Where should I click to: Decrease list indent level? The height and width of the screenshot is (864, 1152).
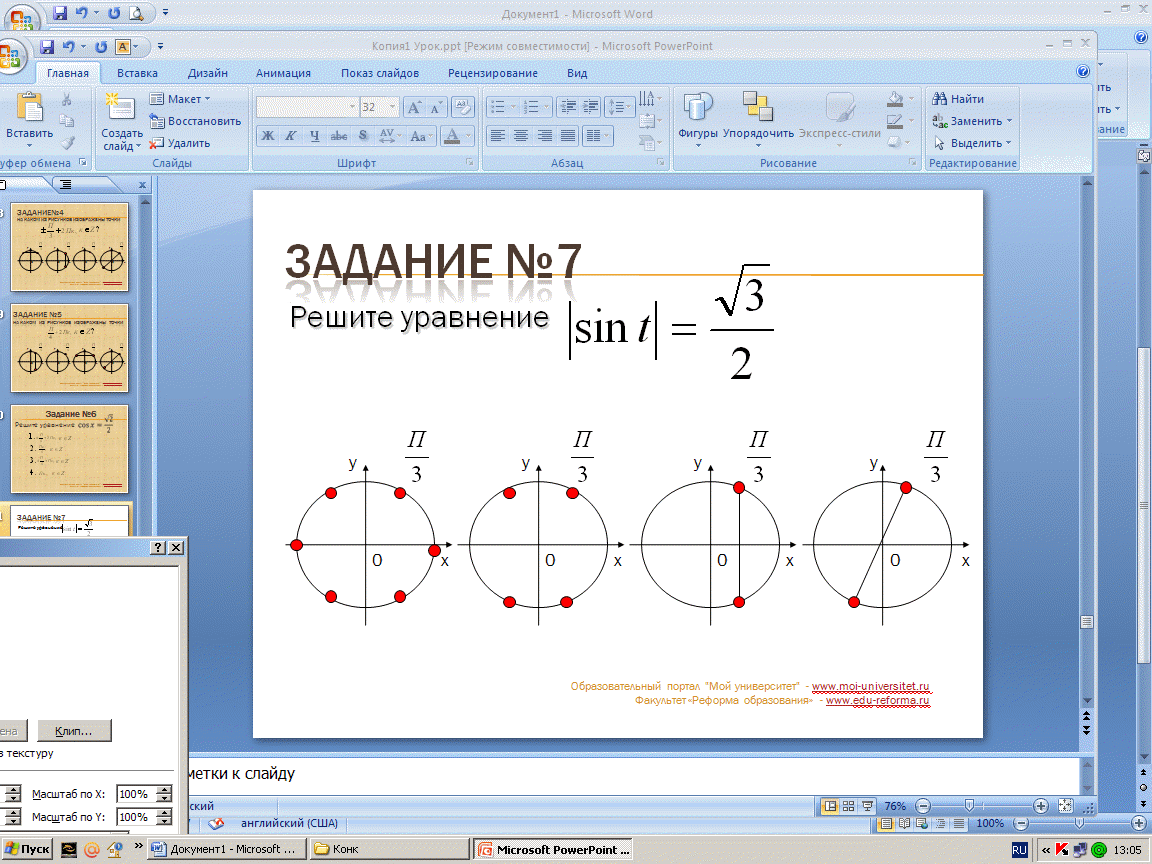(x=568, y=107)
